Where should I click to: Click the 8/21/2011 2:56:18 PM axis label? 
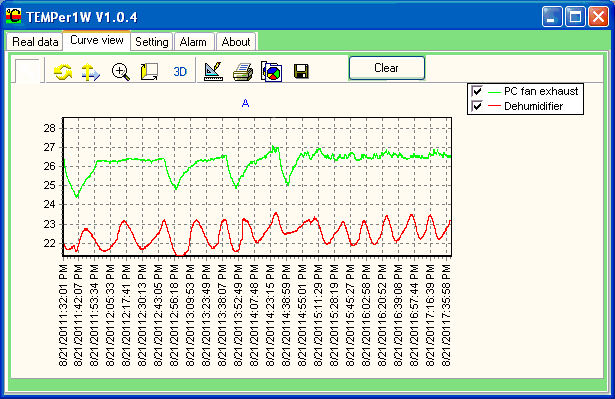pyautogui.click(x=175, y=315)
